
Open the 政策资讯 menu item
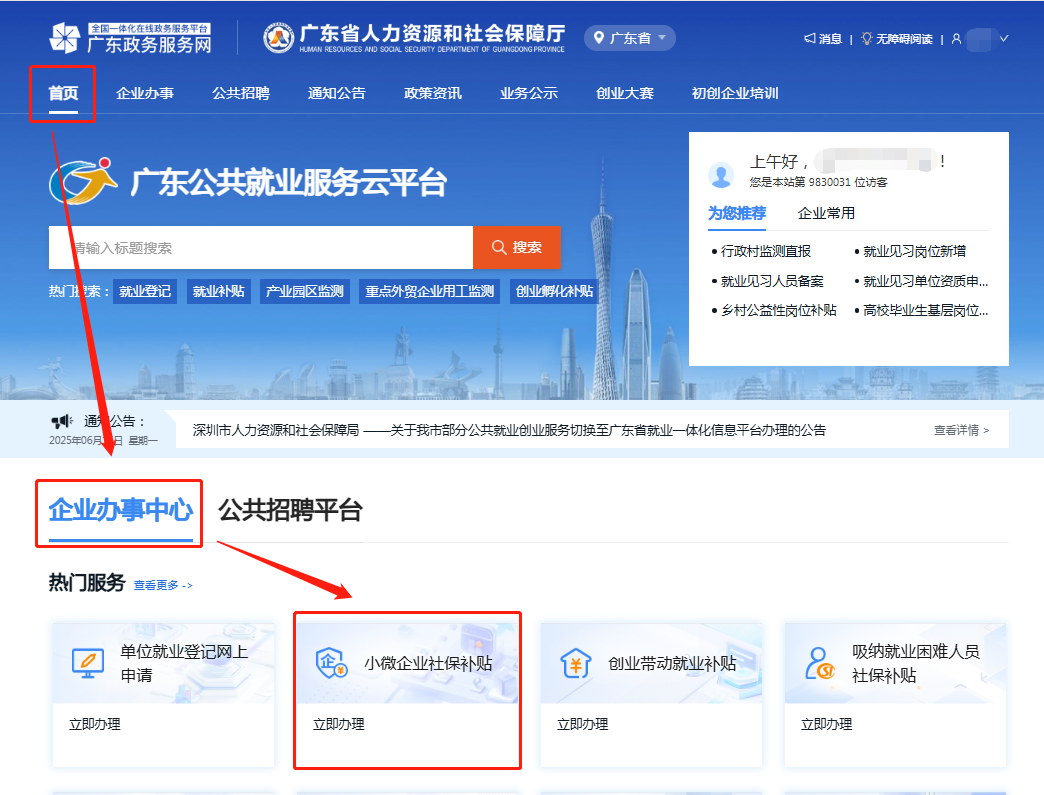pos(432,94)
